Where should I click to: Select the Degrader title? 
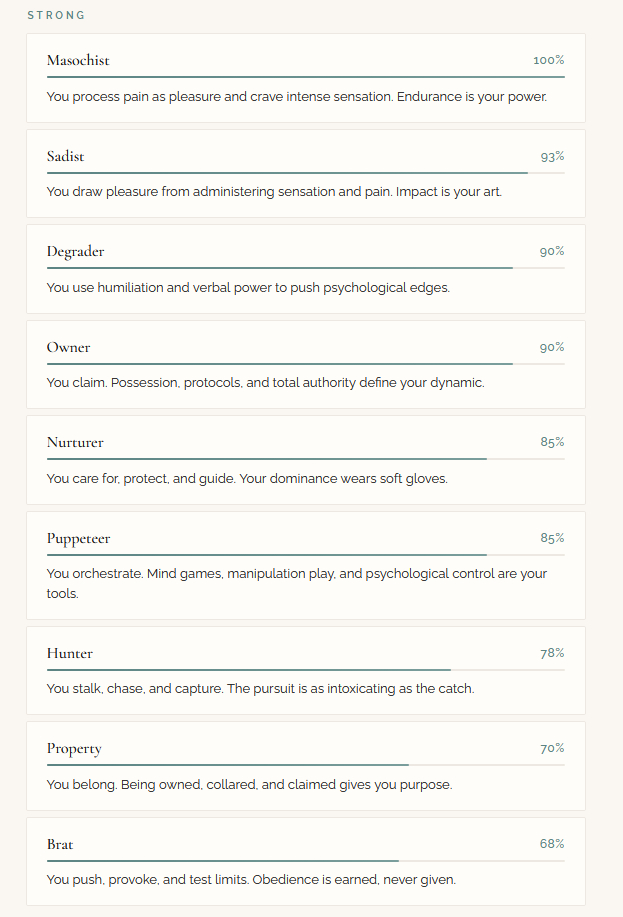click(75, 252)
